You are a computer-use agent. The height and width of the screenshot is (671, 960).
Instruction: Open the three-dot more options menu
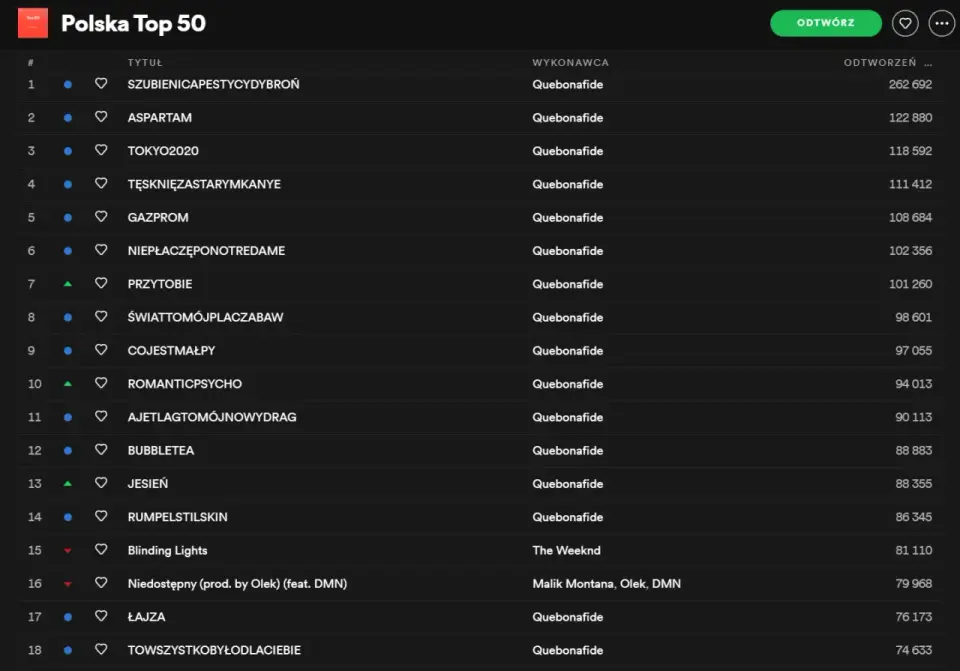pos(942,23)
